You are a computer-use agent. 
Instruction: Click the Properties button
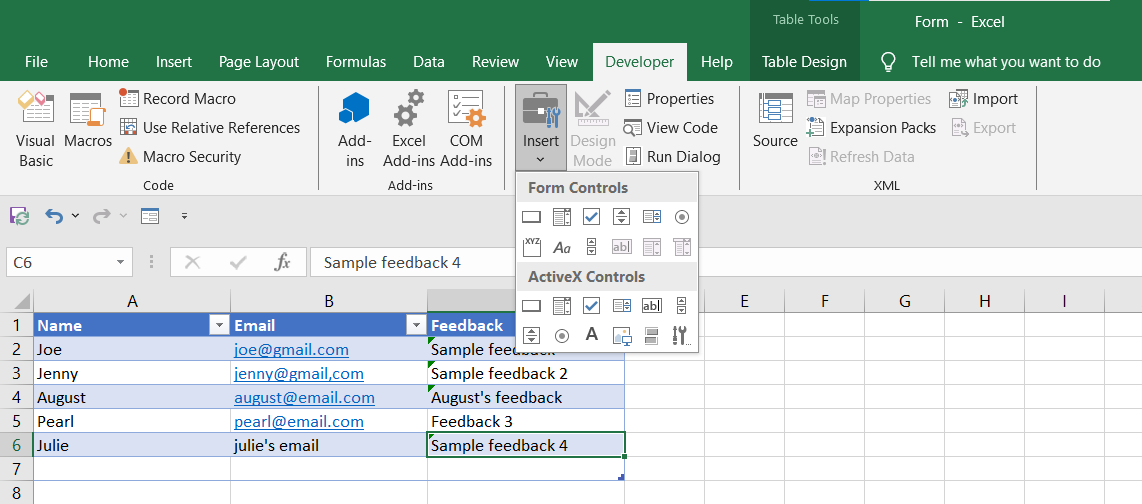(670, 98)
